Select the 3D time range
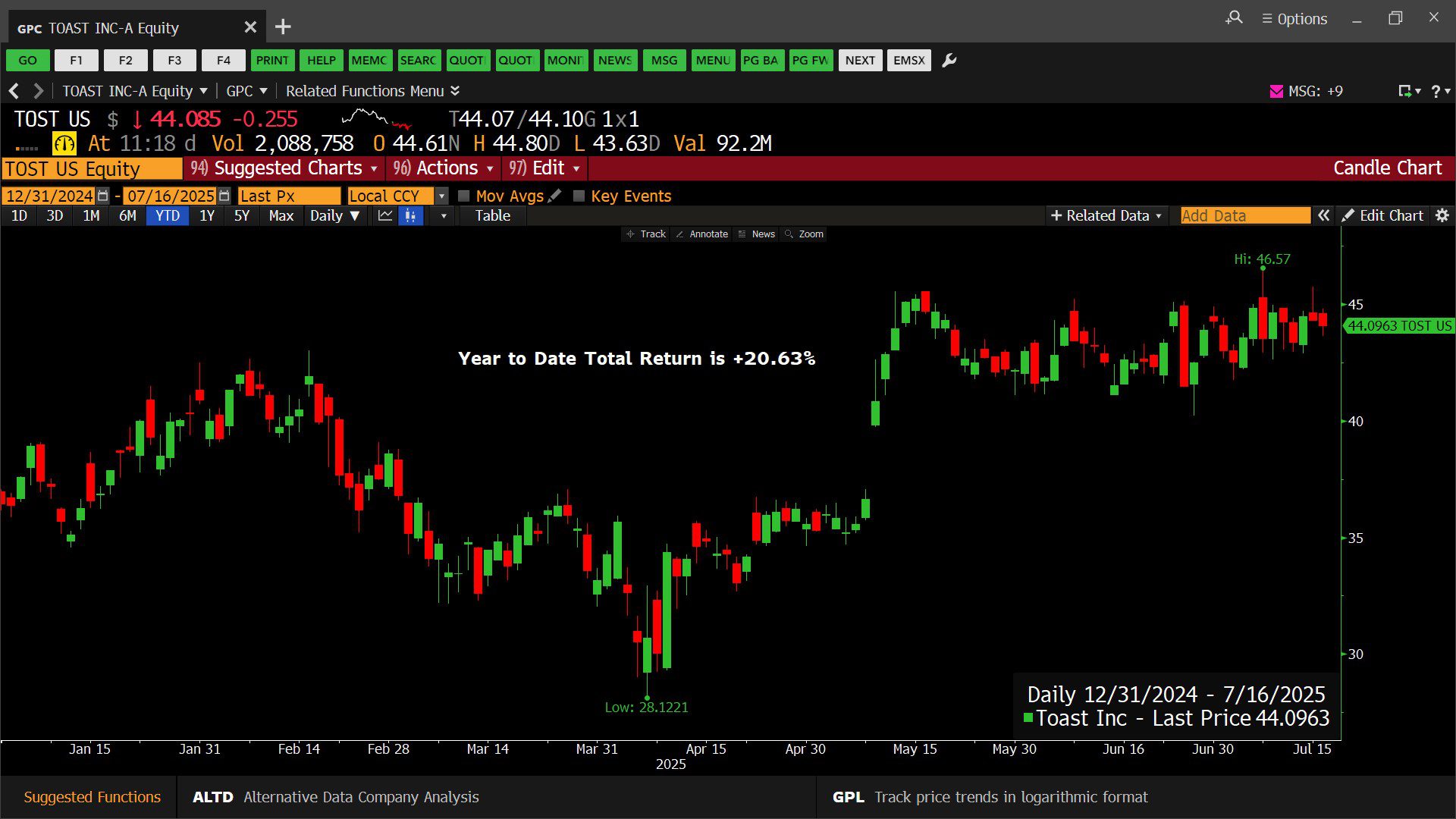This screenshot has width=1456, height=819. [55, 216]
